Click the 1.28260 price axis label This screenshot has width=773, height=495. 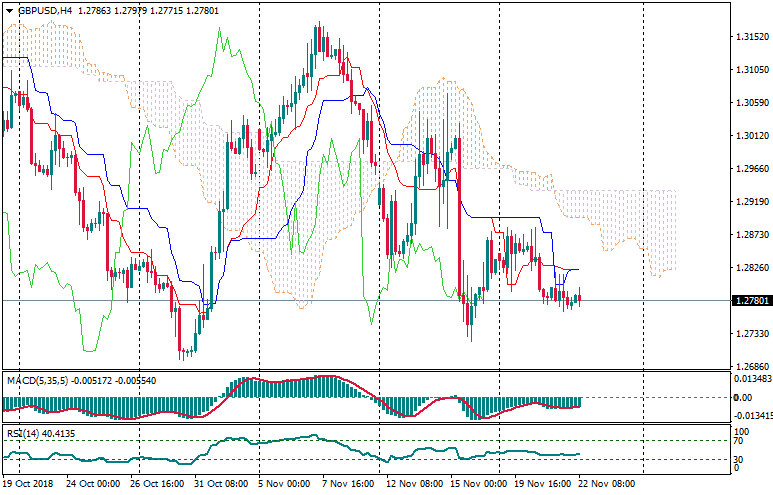747,268
